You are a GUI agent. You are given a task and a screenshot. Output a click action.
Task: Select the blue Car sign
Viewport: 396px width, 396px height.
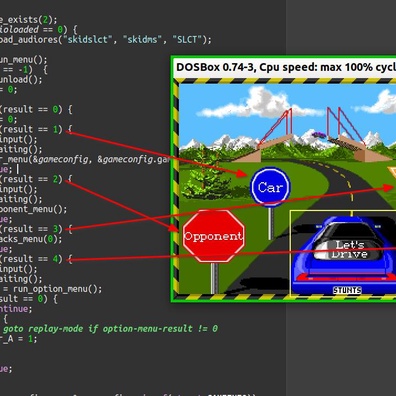[270, 186]
